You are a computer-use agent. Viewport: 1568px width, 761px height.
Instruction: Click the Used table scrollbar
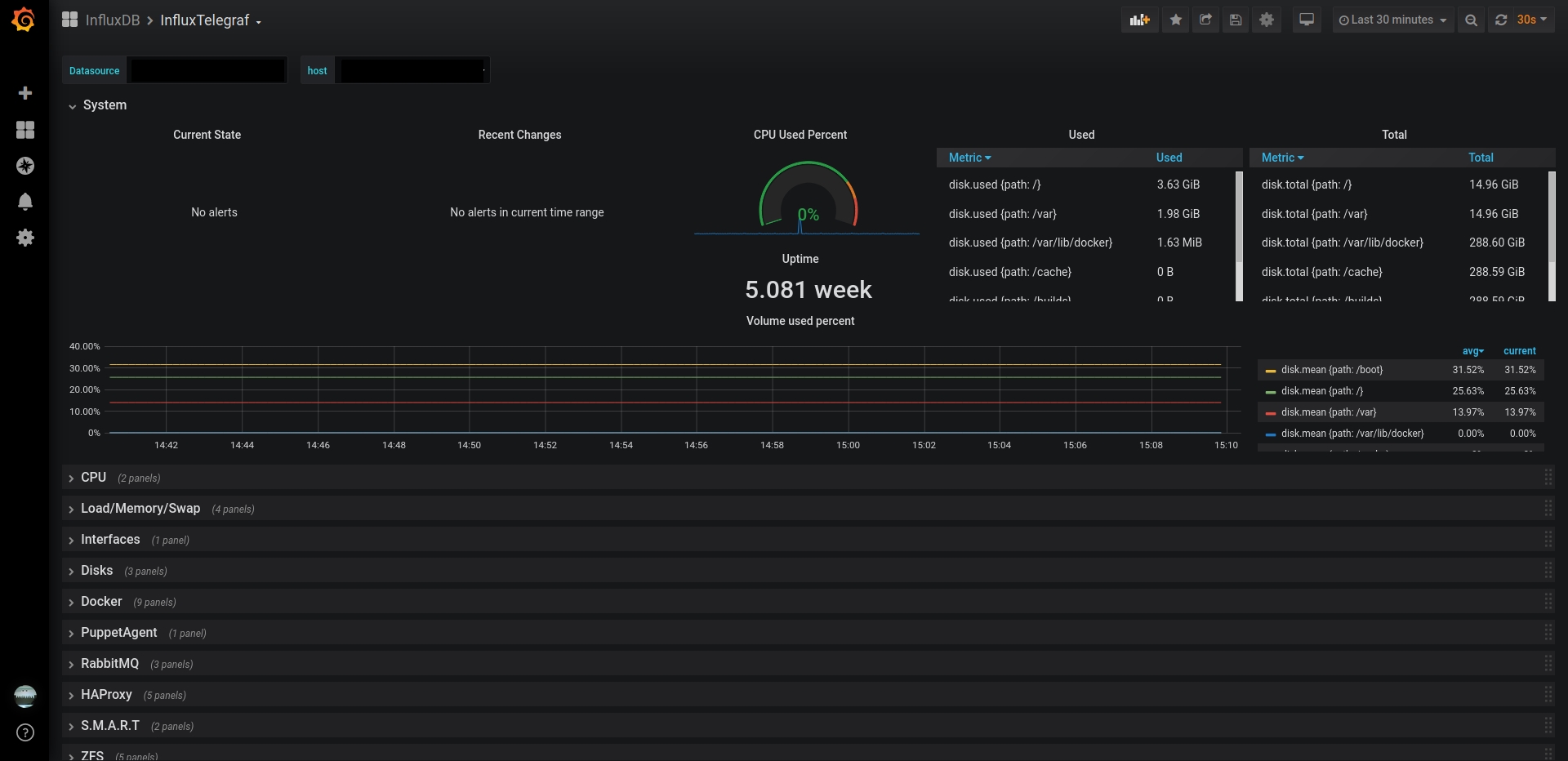(1239, 236)
